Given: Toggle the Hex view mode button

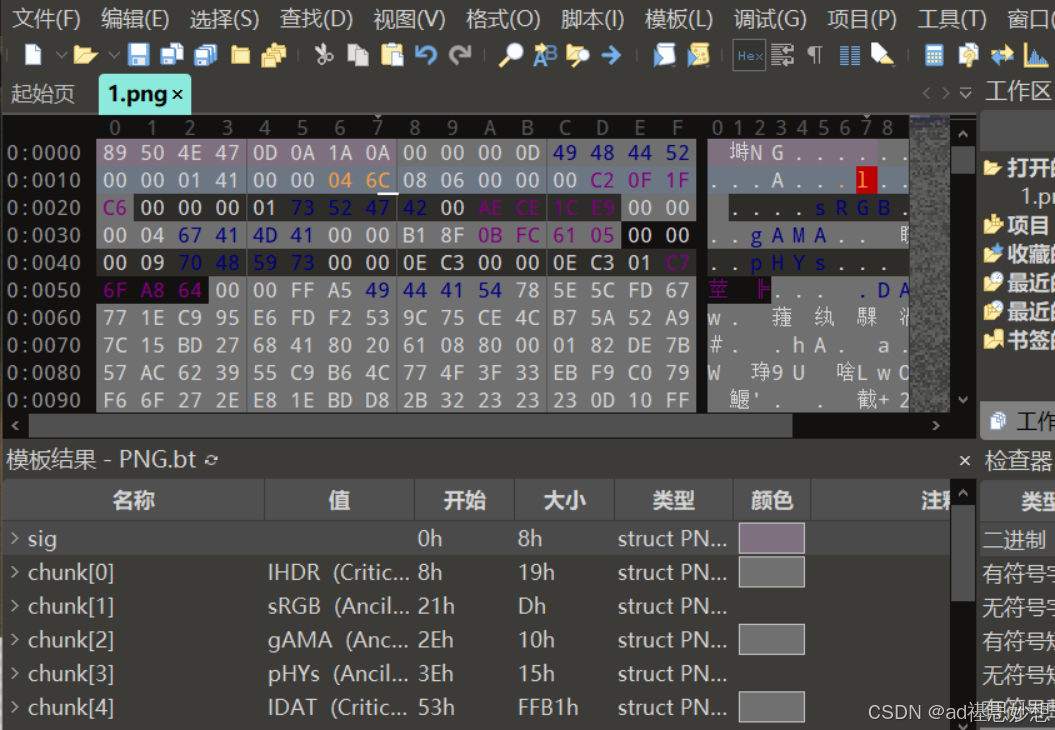Looking at the screenshot, I should click(x=748, y=55).
